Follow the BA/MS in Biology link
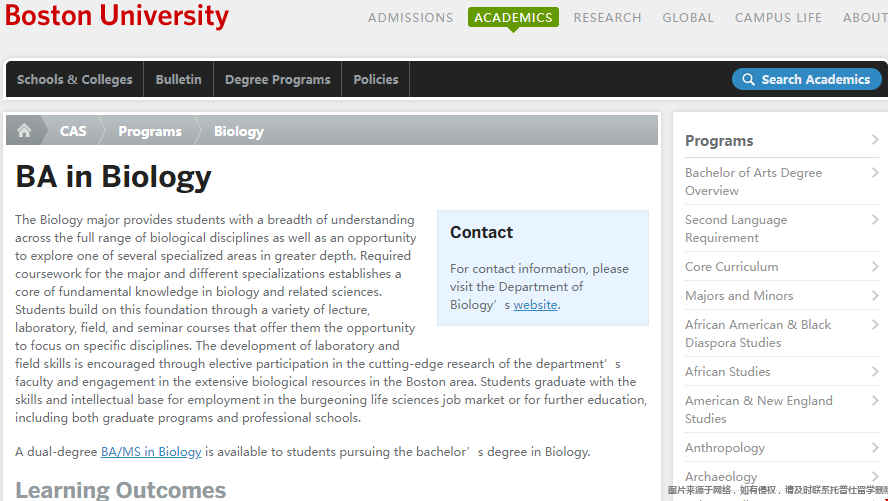888x501 pixels. (151, 452)
